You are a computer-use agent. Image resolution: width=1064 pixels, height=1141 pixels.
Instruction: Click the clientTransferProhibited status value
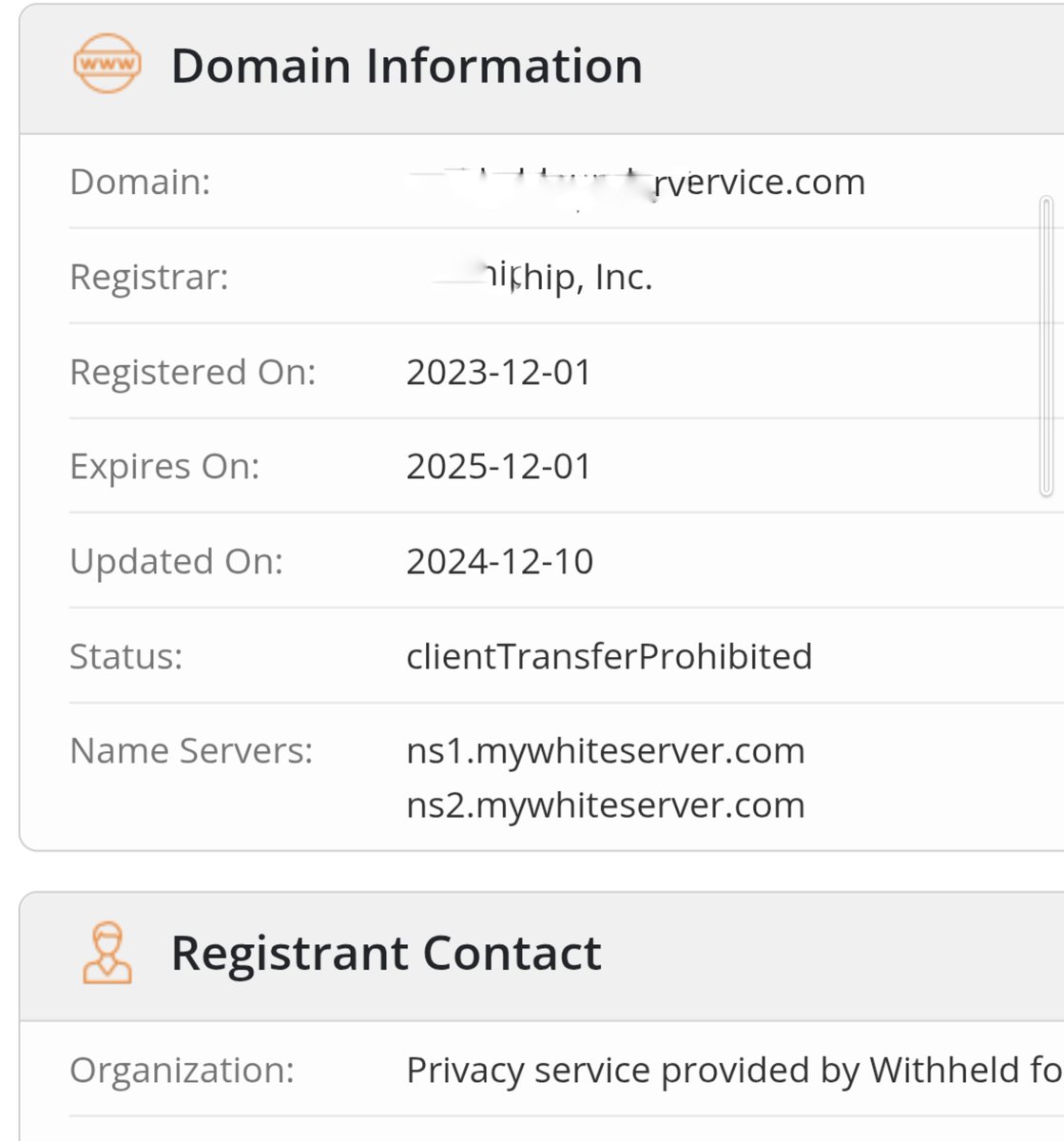pos(609,656)
